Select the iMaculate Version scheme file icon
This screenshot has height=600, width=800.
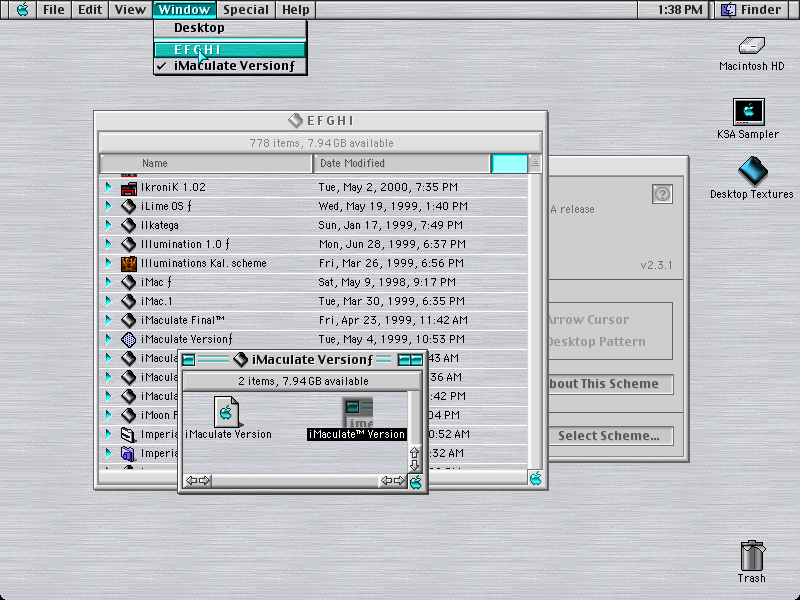tap(226, 412)
